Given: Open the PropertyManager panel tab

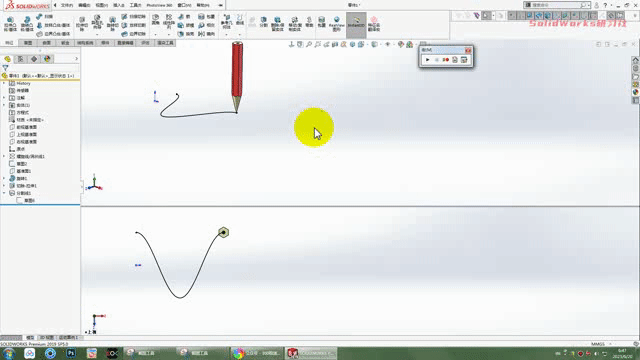Looking at the screenshot, I should coord(21,59).
